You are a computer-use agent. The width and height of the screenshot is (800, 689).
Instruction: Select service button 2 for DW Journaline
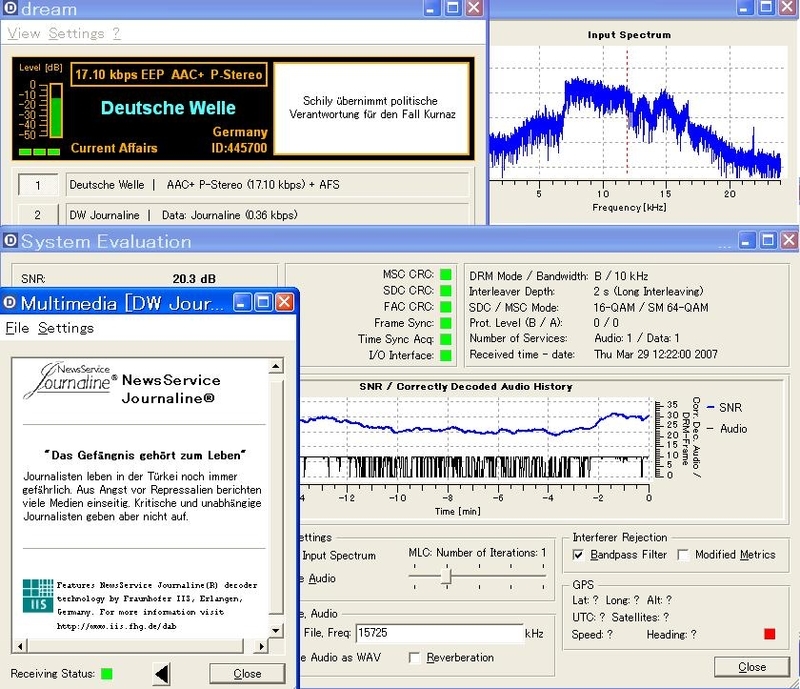38,215
